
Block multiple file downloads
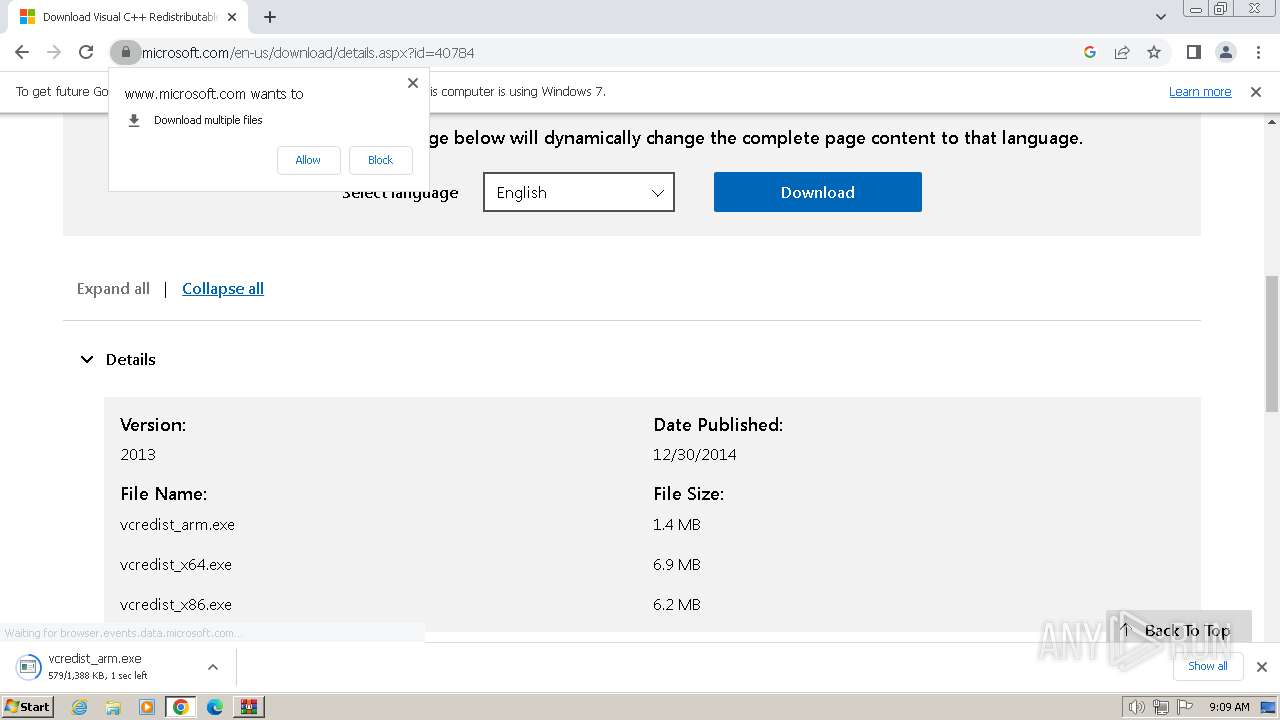coord(380,160)
